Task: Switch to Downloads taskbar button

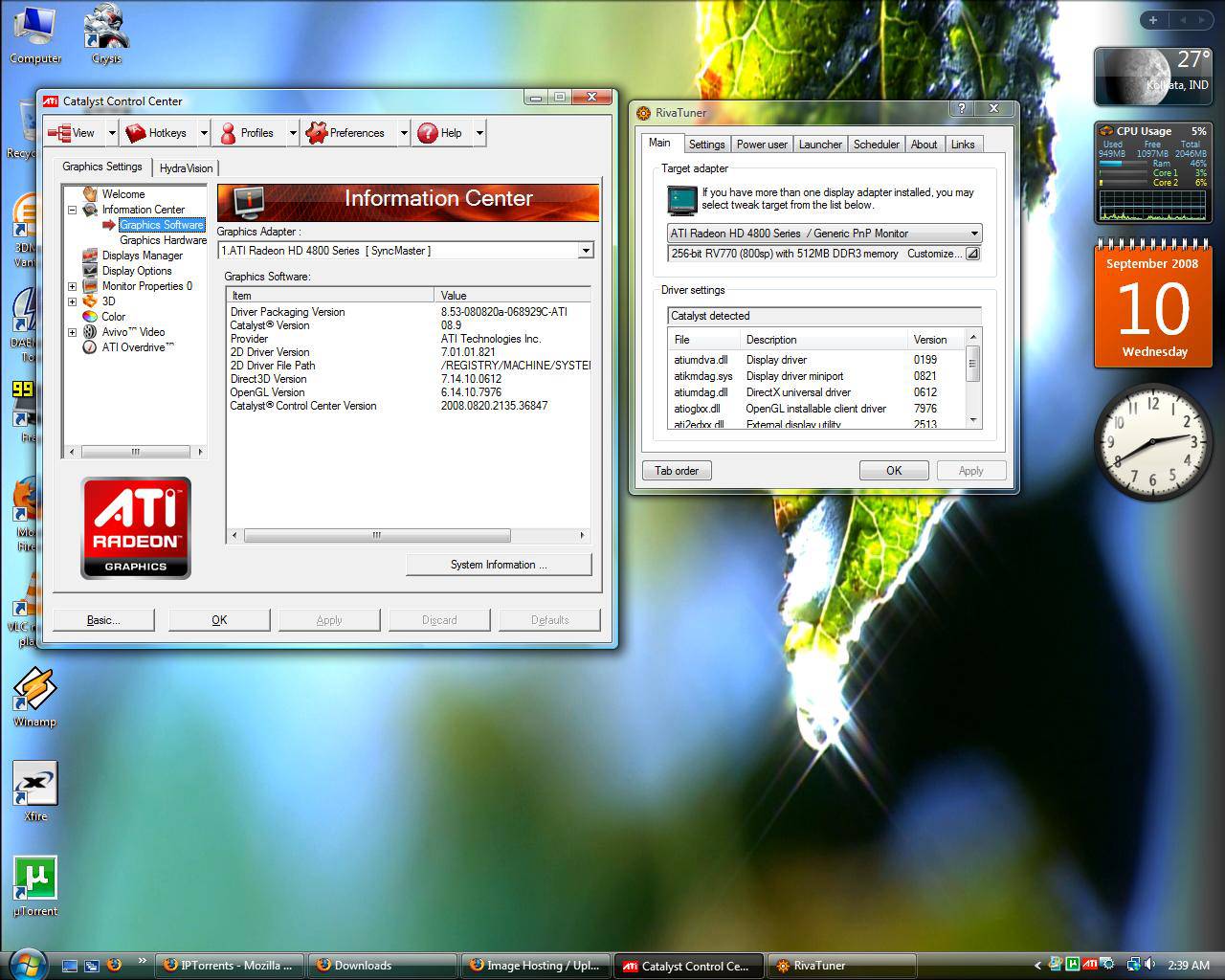Action: tap(383, 966)
